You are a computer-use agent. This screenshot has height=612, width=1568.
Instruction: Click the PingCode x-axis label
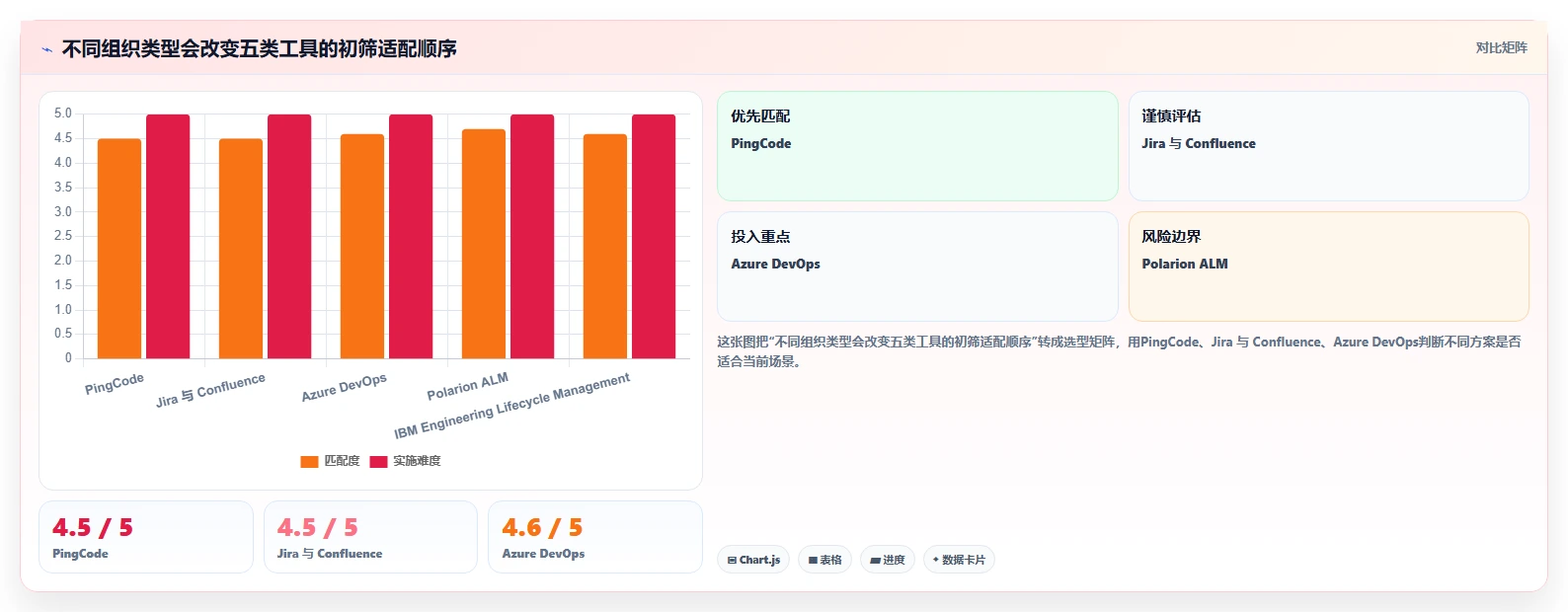(115, 383)
